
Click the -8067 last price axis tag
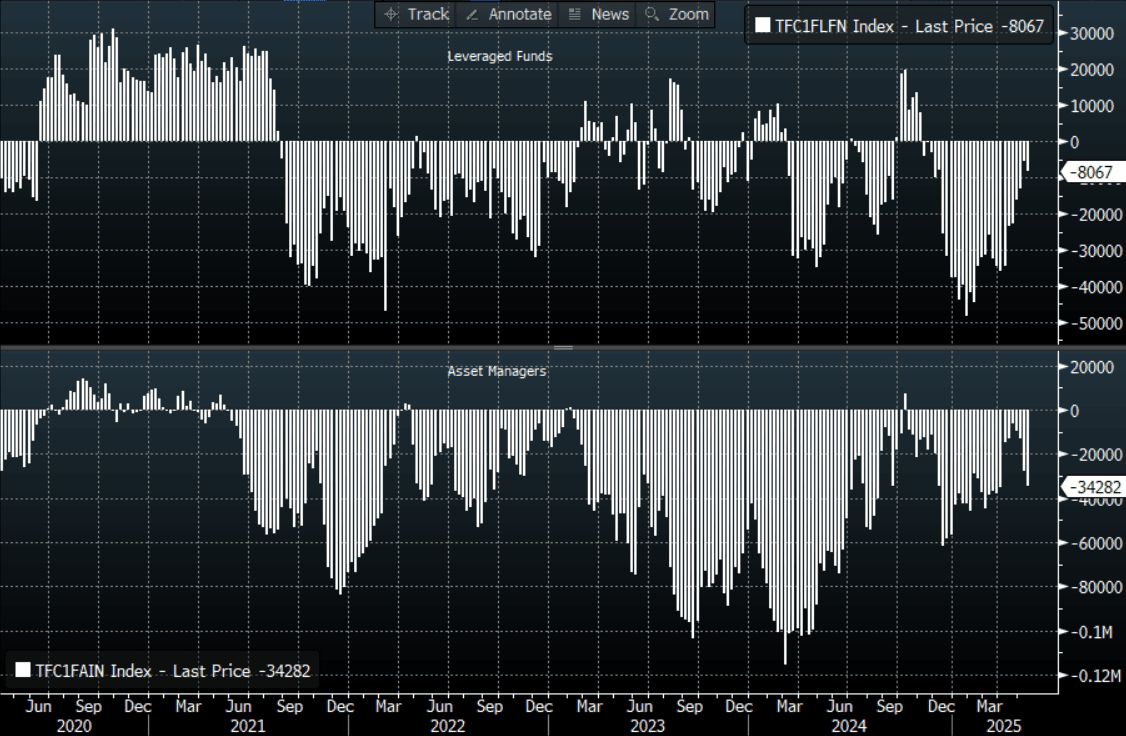tap(1089, 173)
